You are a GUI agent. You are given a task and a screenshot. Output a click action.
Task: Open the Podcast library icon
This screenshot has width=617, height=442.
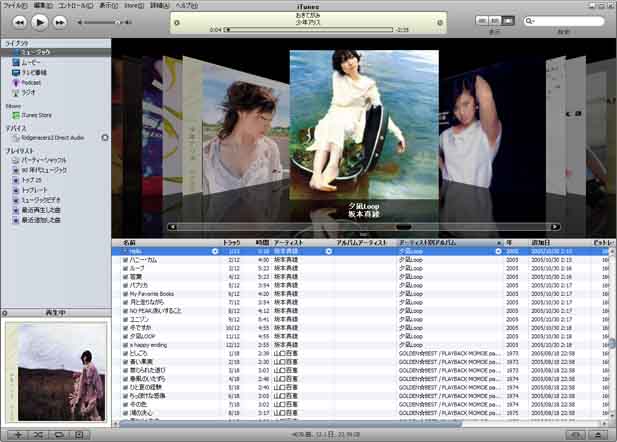click(x=16, y=83)
